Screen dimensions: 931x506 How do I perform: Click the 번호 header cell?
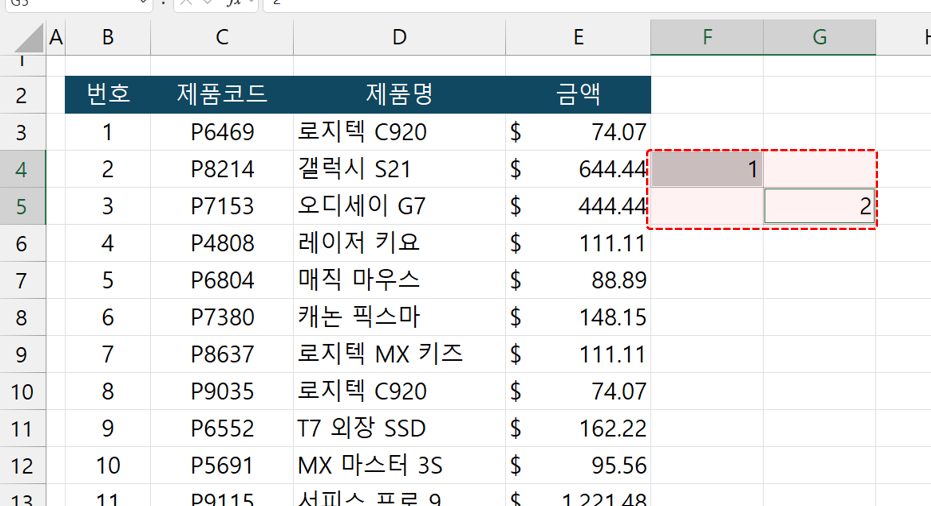tap(107, 95)
